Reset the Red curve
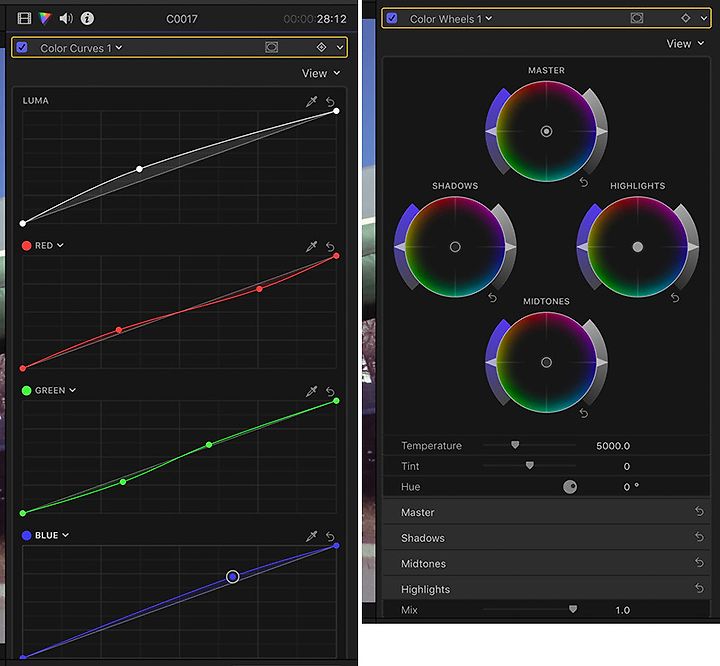The width and height of the screenshot is (720, 666). coord(330,247)
